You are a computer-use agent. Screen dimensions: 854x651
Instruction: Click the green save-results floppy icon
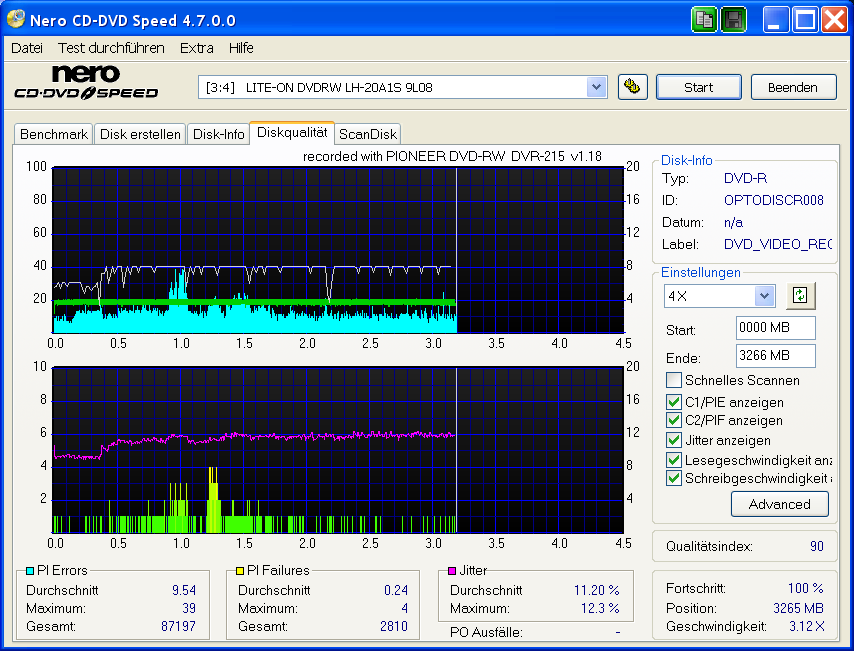tap(733, 19)
